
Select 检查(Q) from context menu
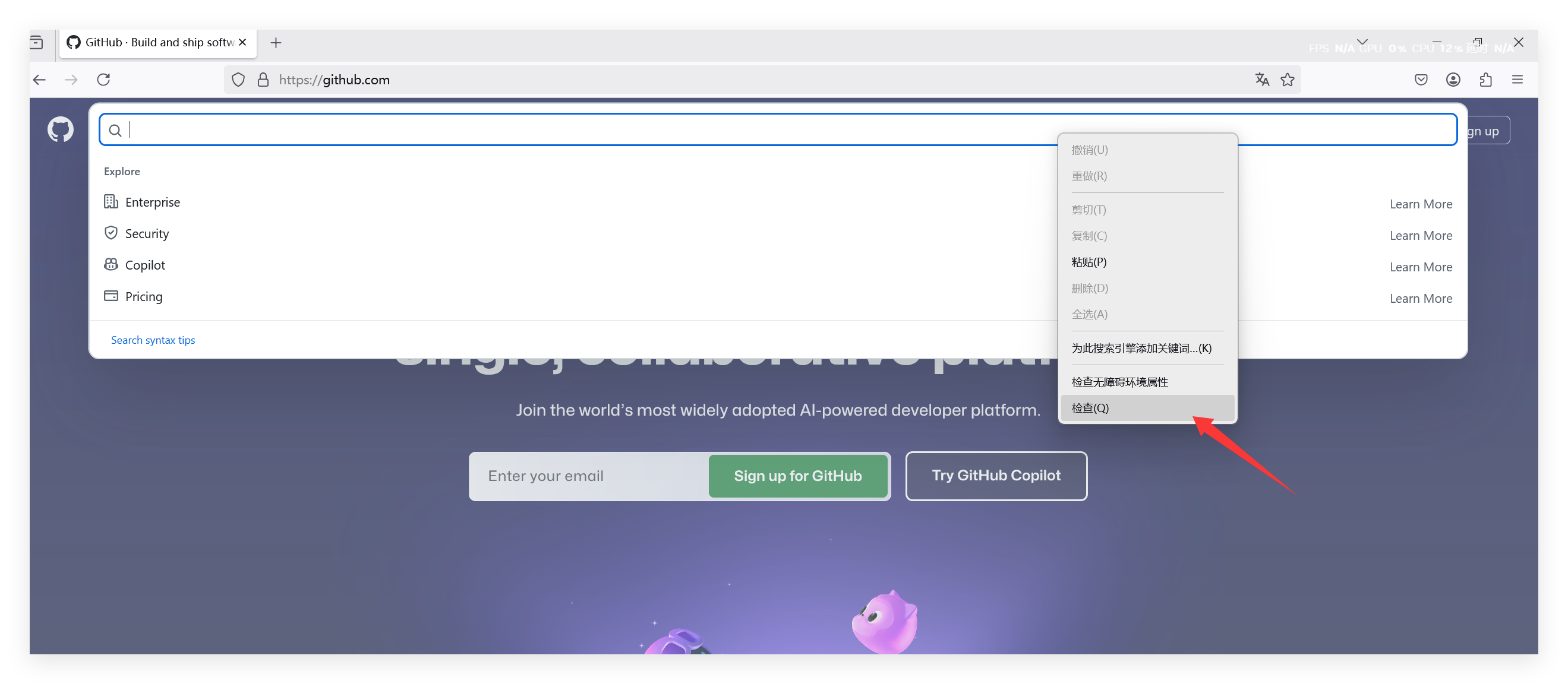[x=1090, y=408]
